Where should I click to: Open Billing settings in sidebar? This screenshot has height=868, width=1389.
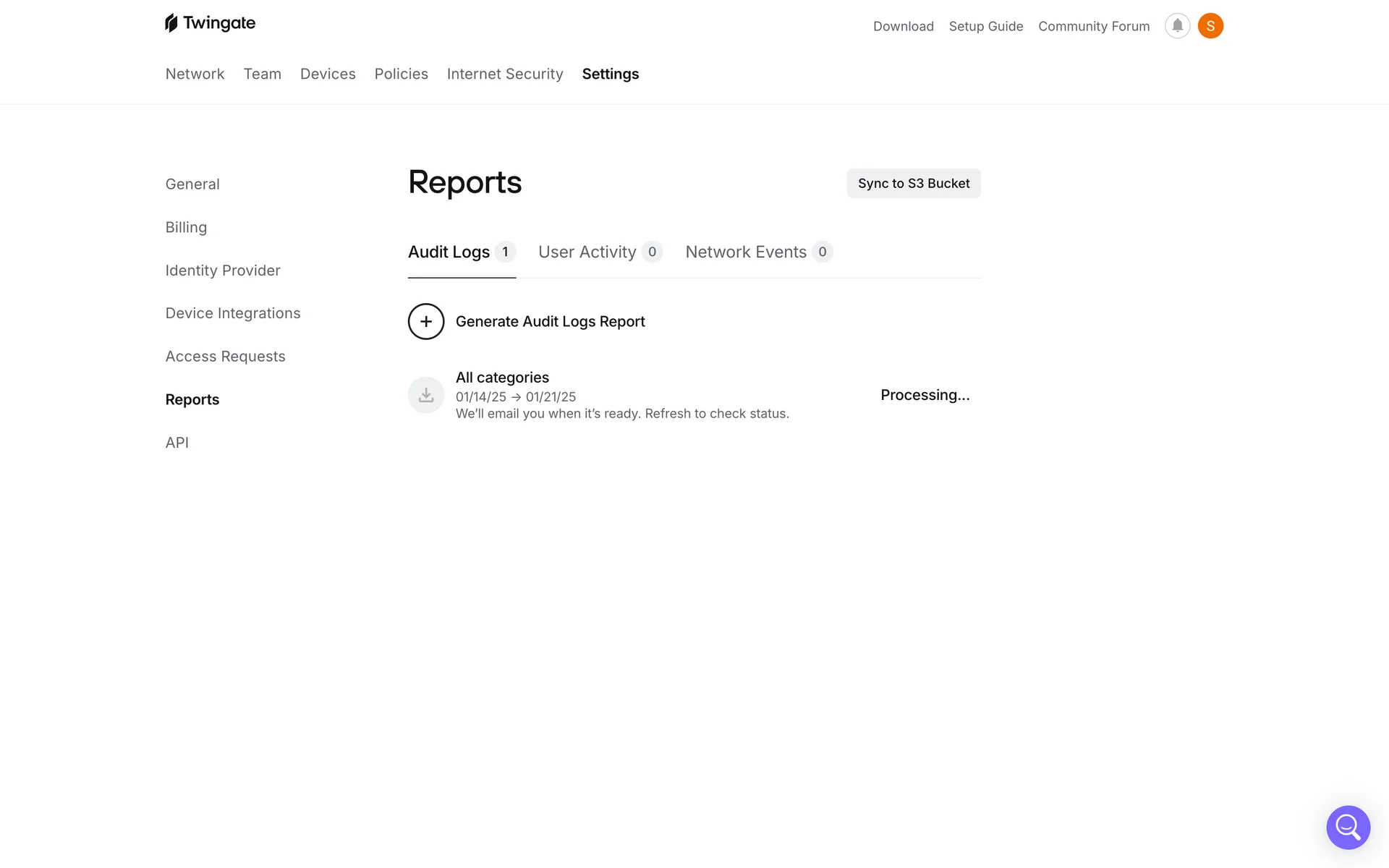[x=186, y=227]
